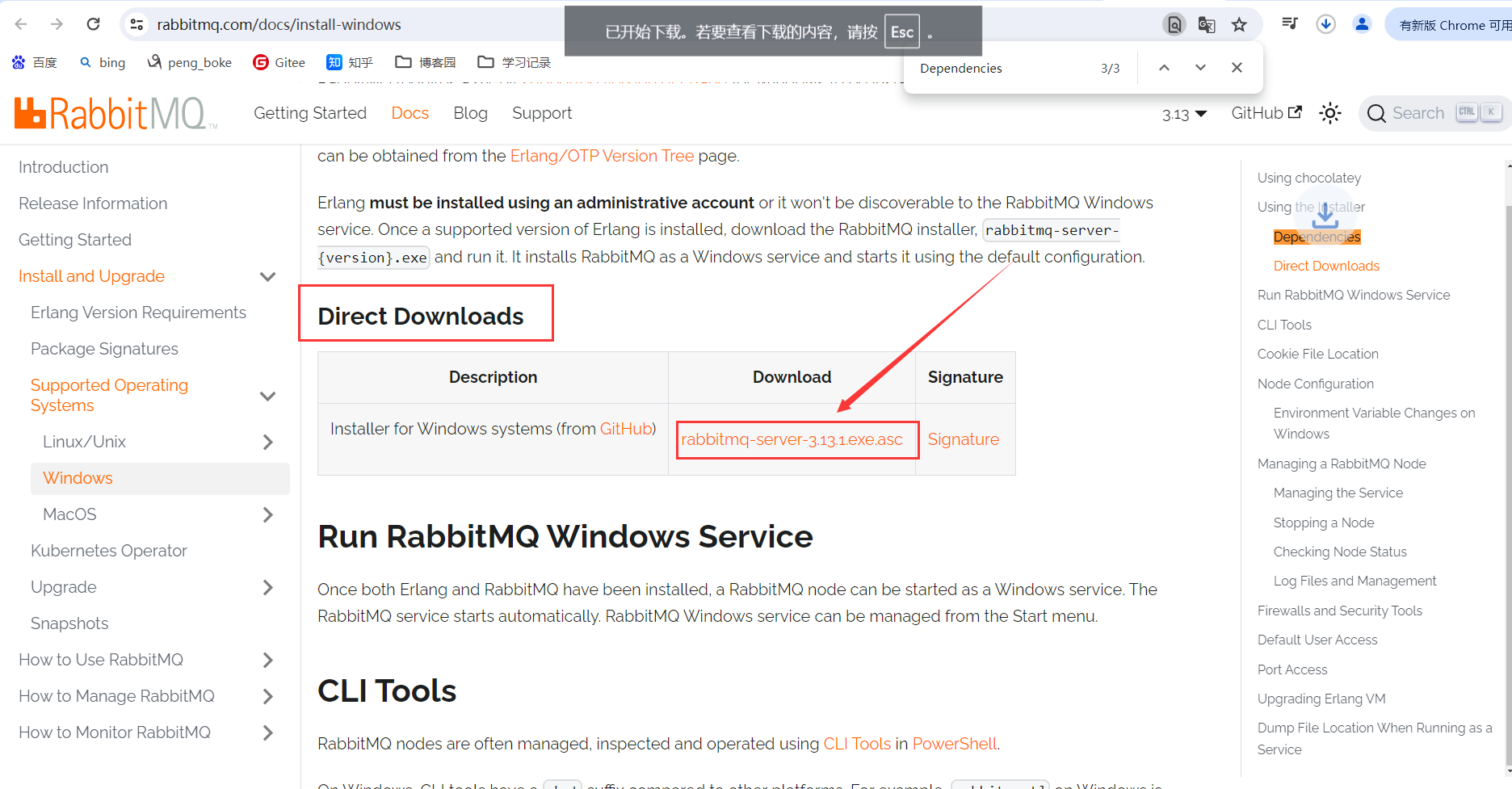The height and width of the screenshot is (789, 1512).
Task: Click the RabbitMQ logo
Action: point(115,113)
